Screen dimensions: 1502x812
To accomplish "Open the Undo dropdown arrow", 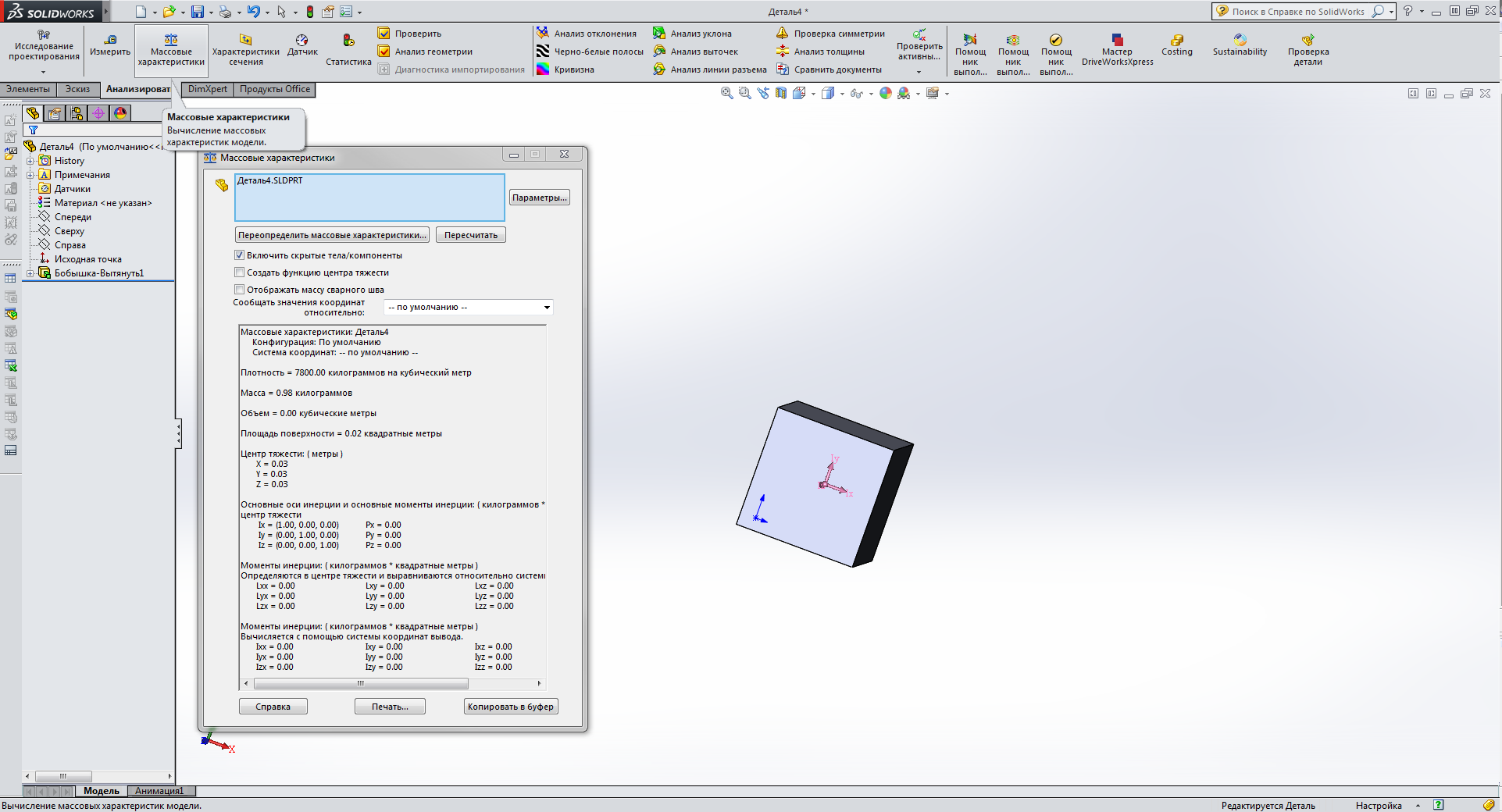I will [267, 12].
